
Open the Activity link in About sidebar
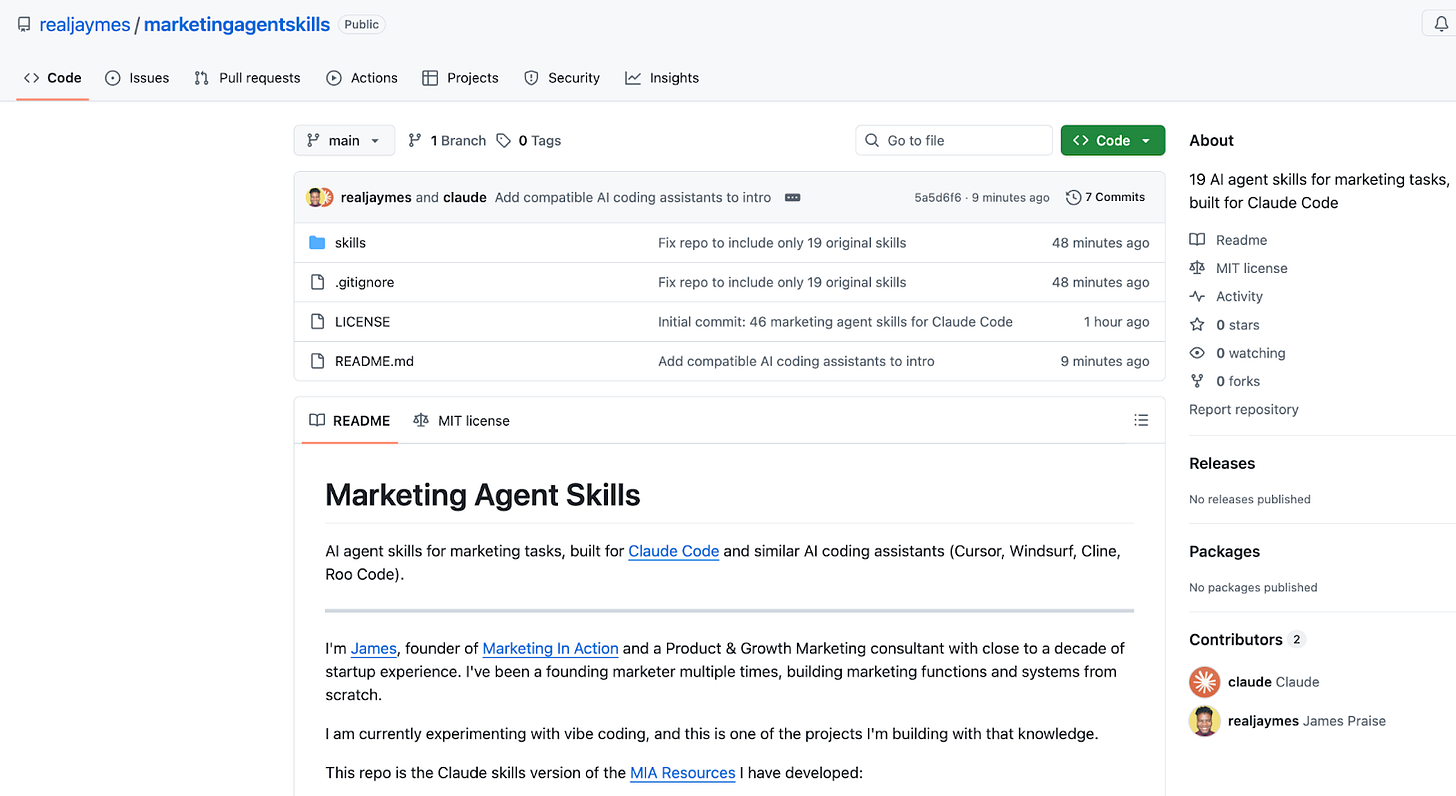pyautogui.click(x=1227, y=296)
